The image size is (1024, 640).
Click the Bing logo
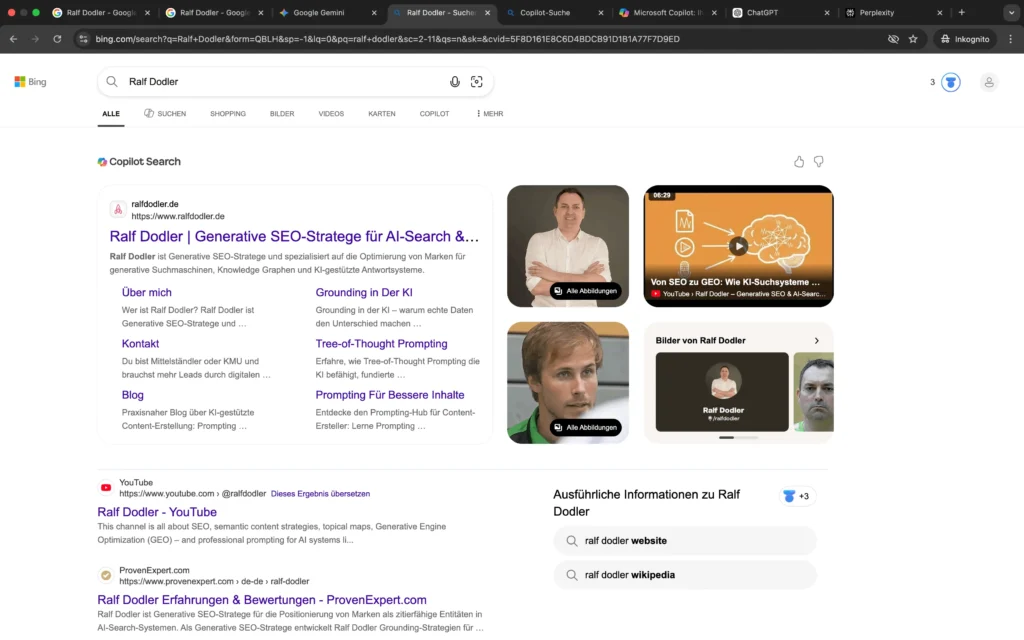pyautogui.click(x=29, y=82)
